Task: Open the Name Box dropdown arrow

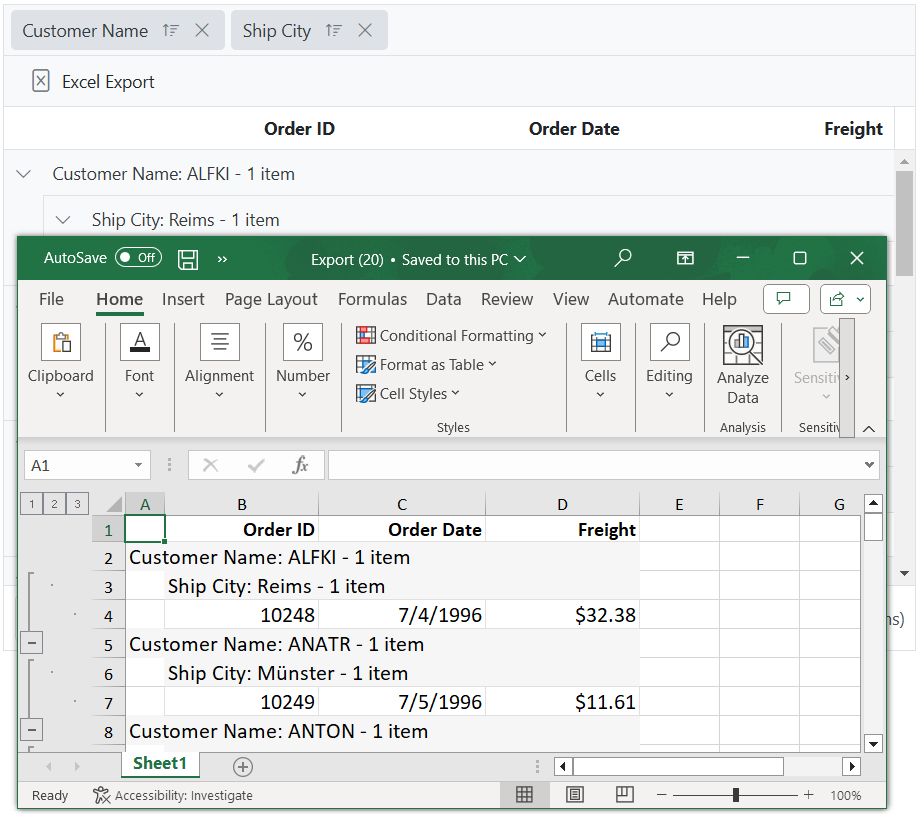Action: click(139, 465)
